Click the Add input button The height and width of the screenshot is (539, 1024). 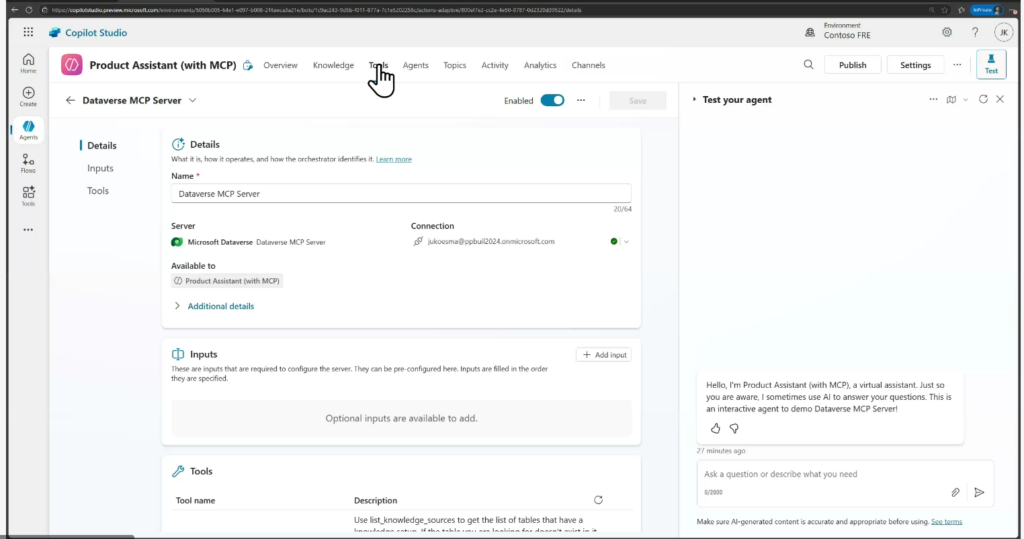pyautogui.click(x=604, y=355)
